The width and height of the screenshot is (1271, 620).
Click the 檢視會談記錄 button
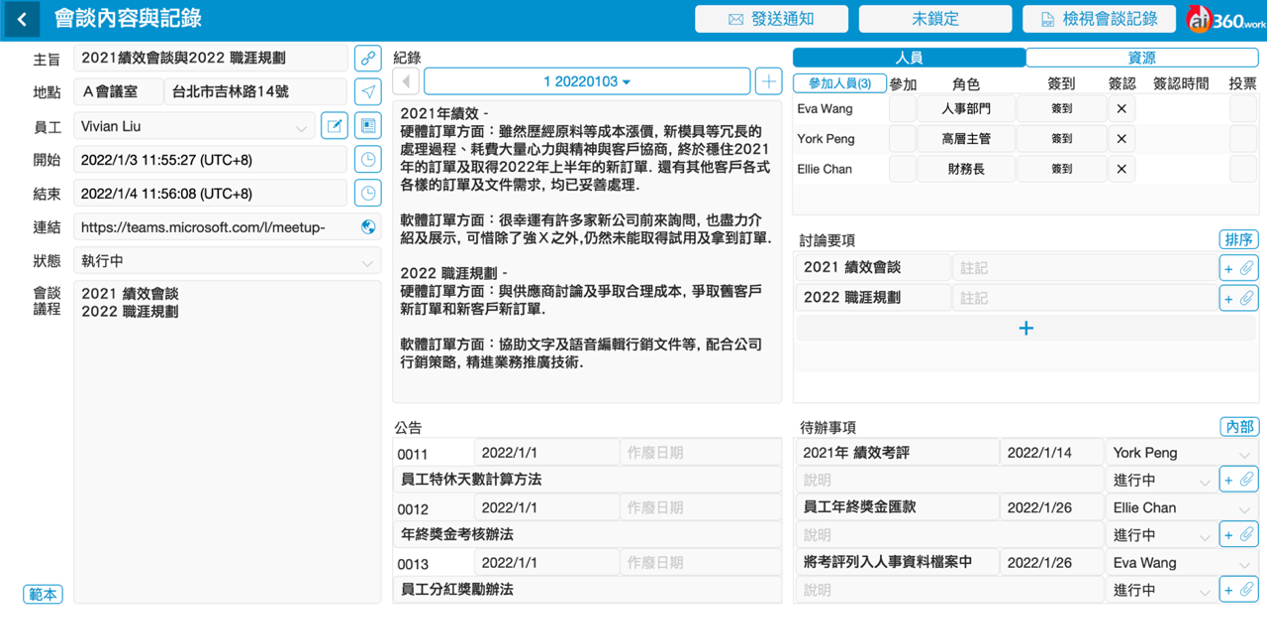tap(1099, 19)
